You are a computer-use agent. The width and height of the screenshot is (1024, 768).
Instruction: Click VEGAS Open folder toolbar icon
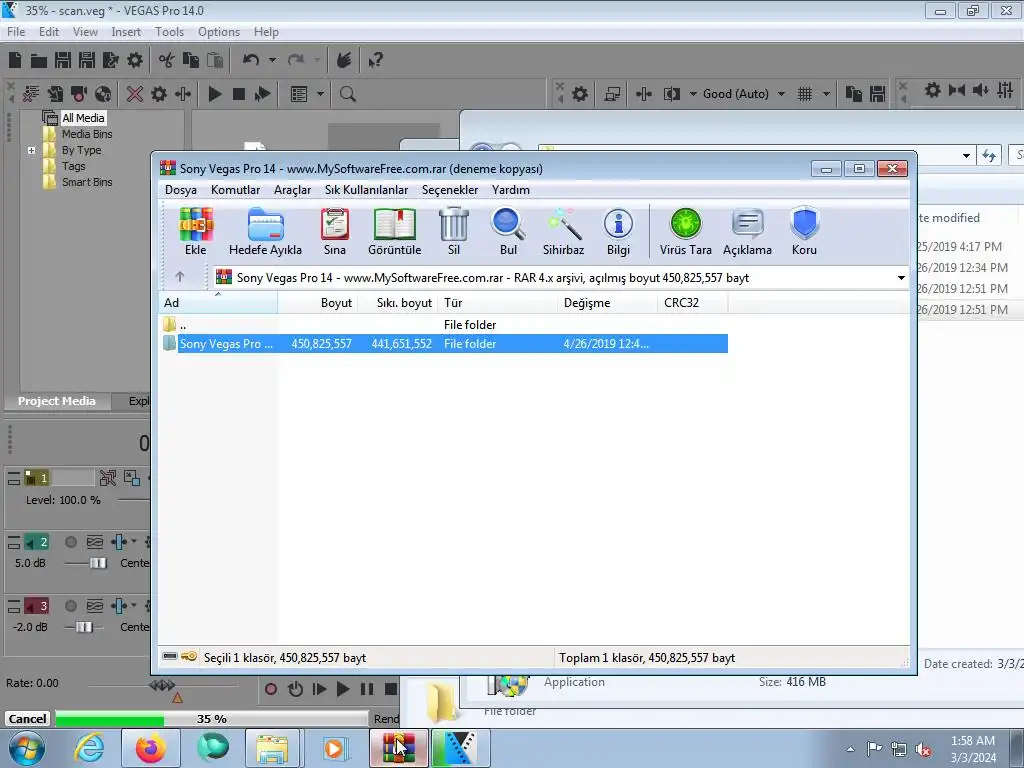pos(39,61)
